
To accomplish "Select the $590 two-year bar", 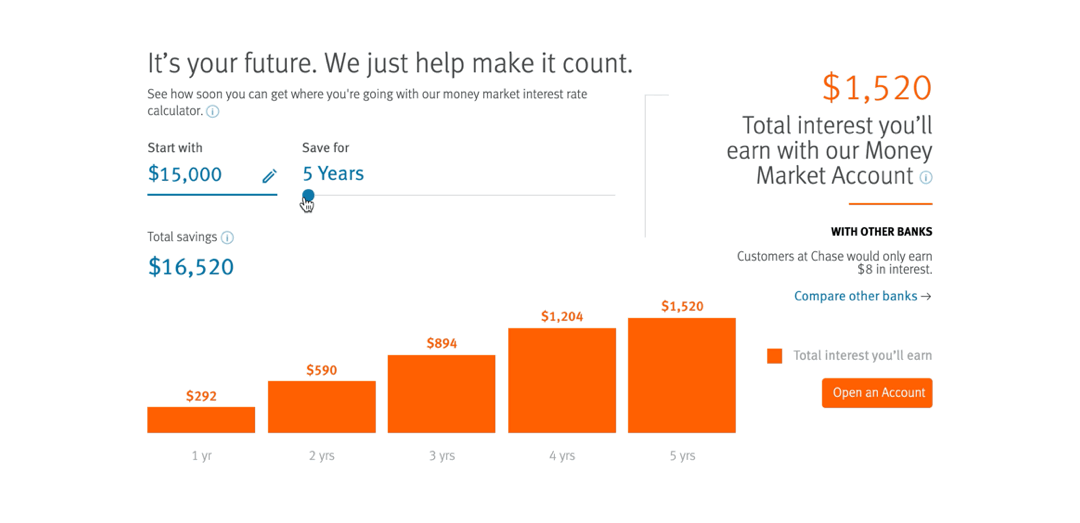I will coord(321,407).
